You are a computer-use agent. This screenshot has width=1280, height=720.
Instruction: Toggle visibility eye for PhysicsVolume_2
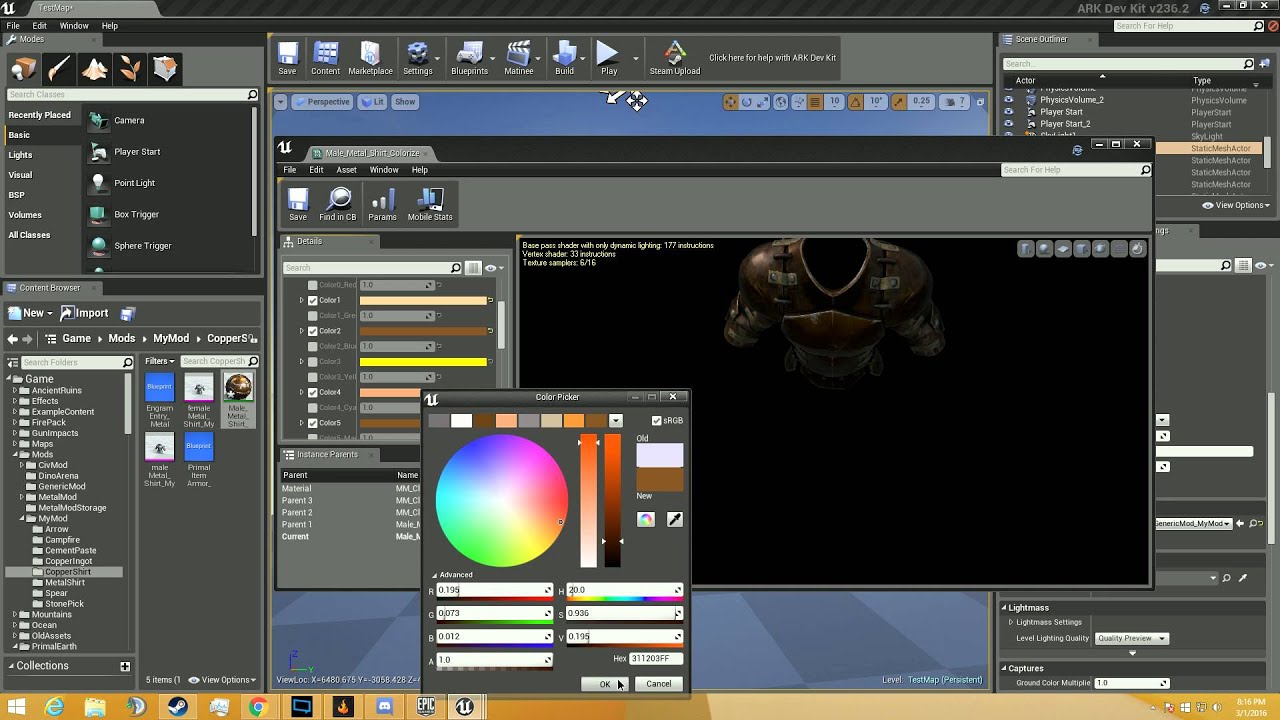pos(1008,100)
